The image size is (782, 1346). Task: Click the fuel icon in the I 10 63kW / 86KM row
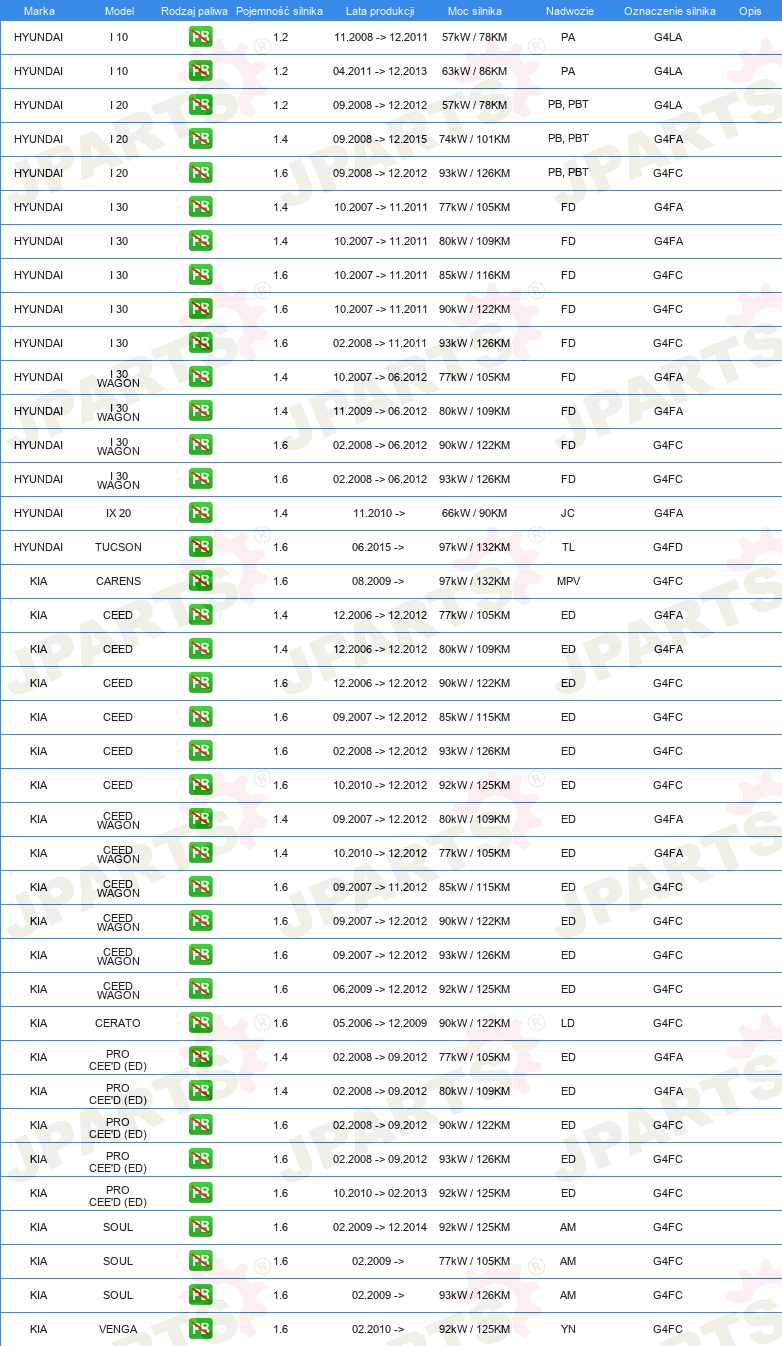(200, 71)
